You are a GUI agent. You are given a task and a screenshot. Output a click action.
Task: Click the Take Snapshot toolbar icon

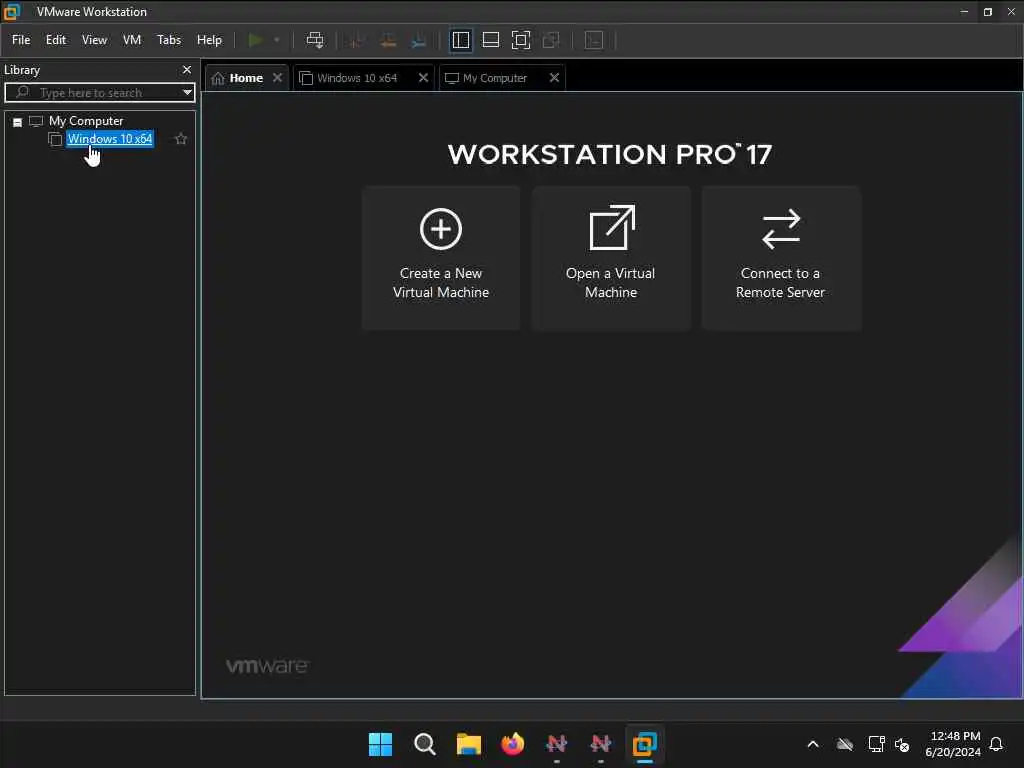(x=357, y=40)
